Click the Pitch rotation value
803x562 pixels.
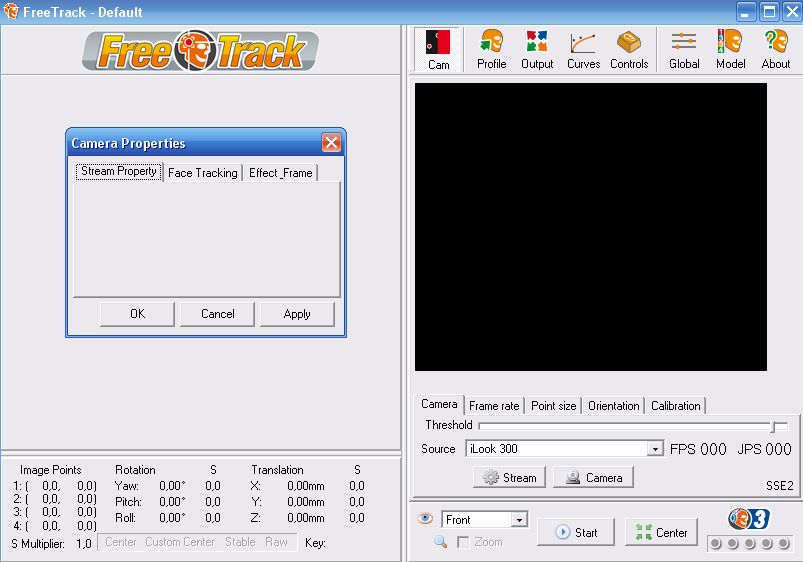[172, 502]
